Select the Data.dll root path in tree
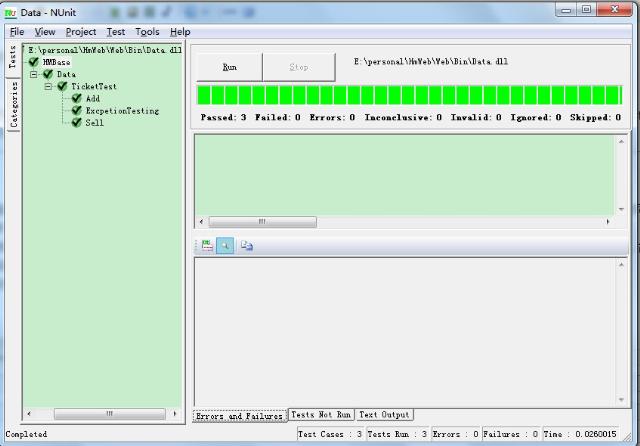 coord(104,50)
